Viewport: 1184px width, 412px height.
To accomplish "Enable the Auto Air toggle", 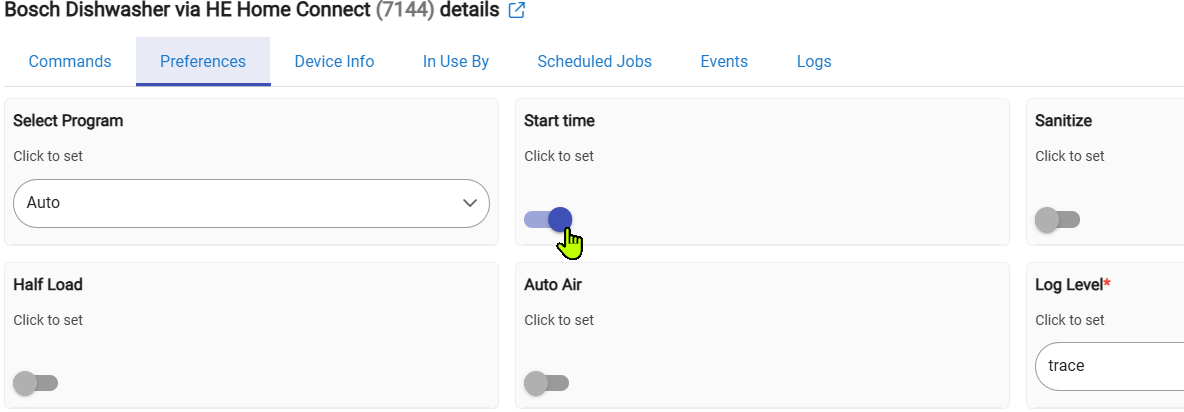I will pyautogui.click(x=546, y=382).
